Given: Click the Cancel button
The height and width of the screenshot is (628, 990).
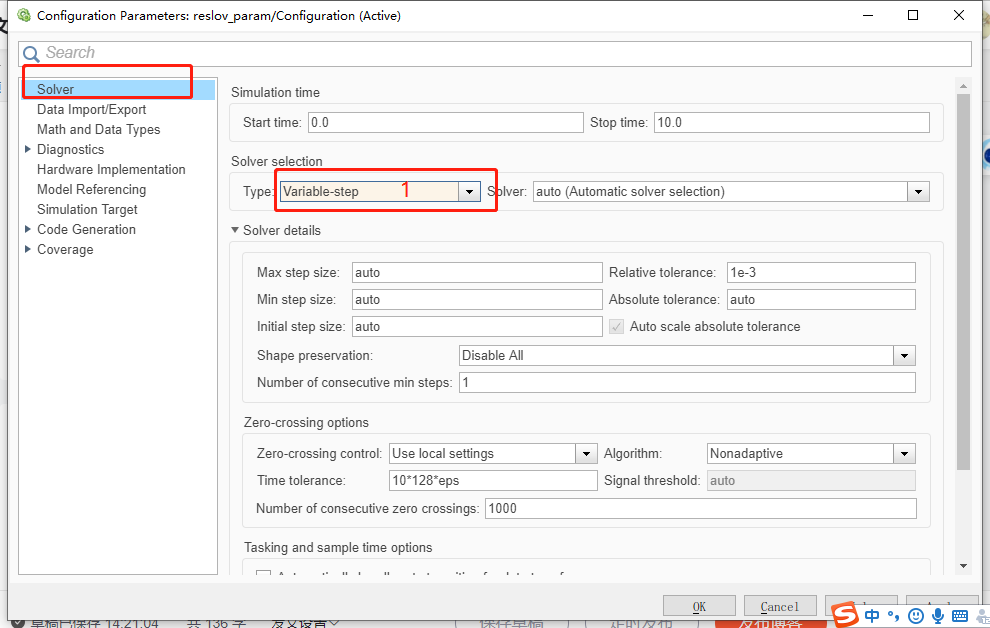Looking at the screenshot, I should click(x=780, y=605).
